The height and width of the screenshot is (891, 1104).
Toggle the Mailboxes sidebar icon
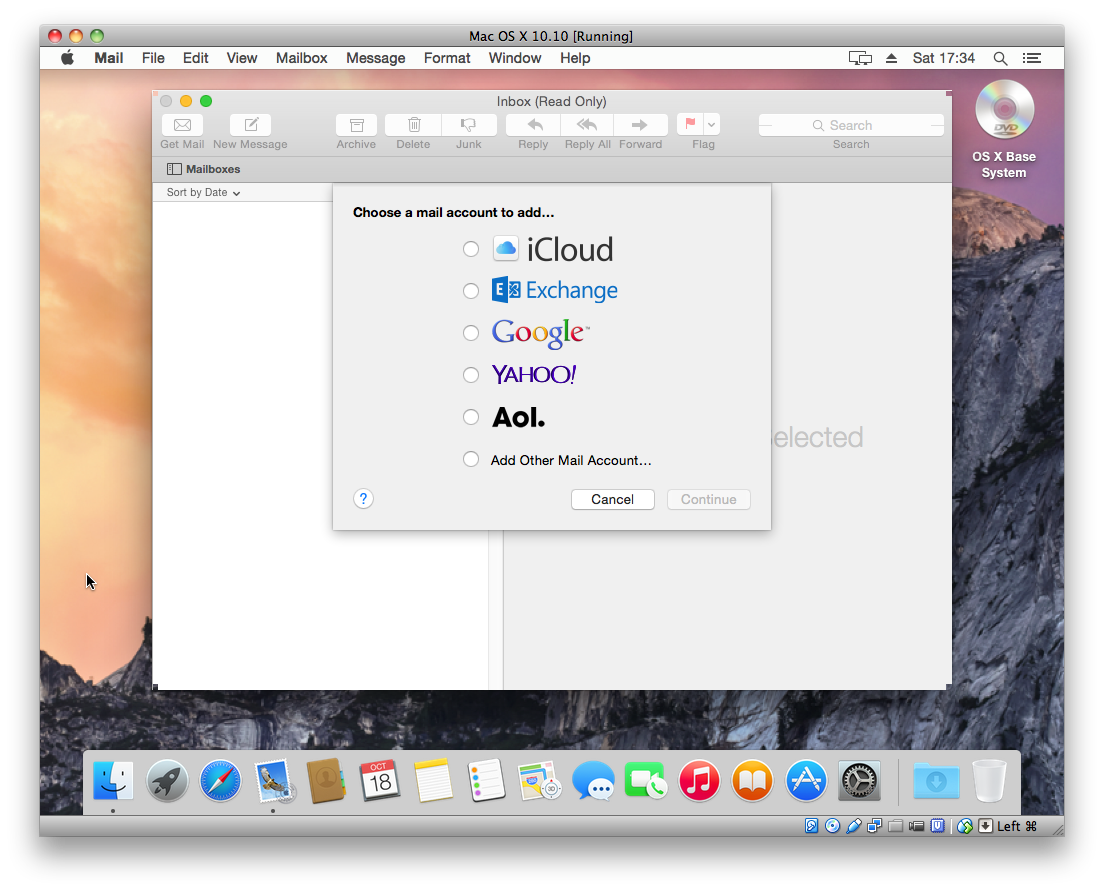pos(174,169)
